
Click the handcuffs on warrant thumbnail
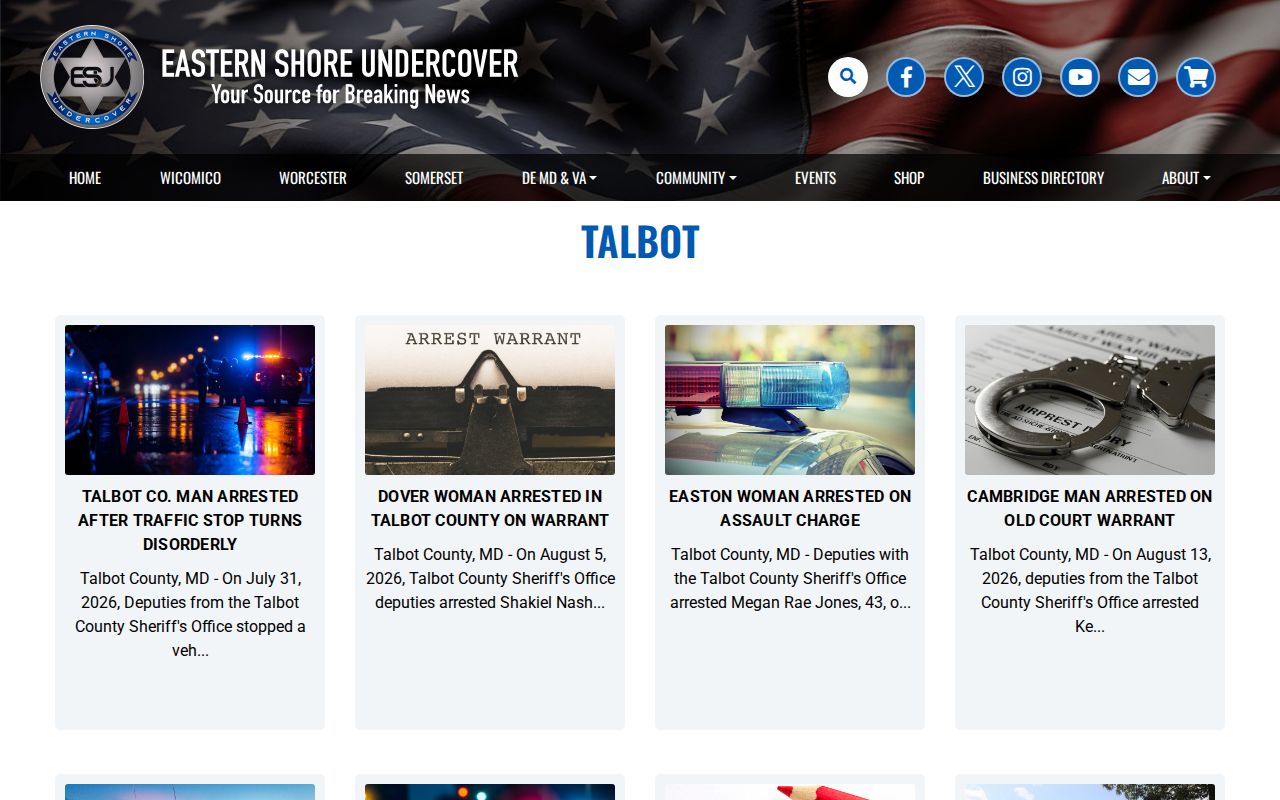click(x=1090, y=400)
